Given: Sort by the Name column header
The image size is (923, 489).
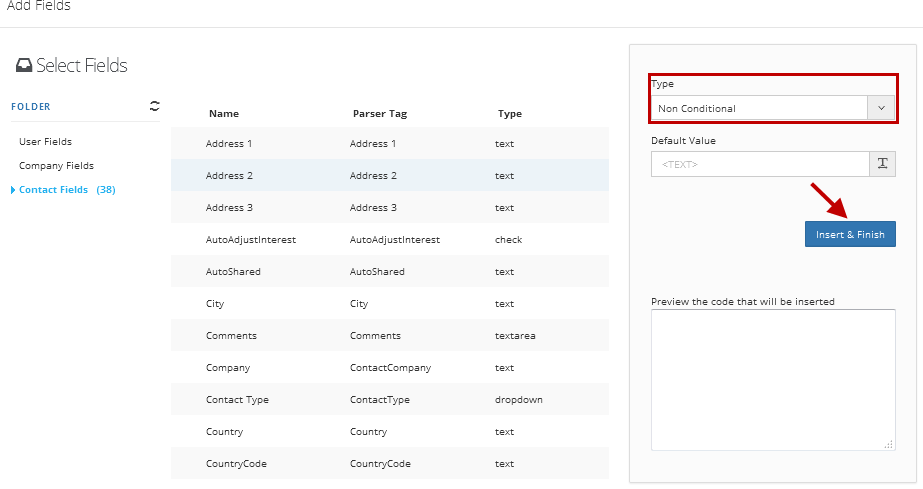Looking at the screenshot, I should [x=224, y=114].
